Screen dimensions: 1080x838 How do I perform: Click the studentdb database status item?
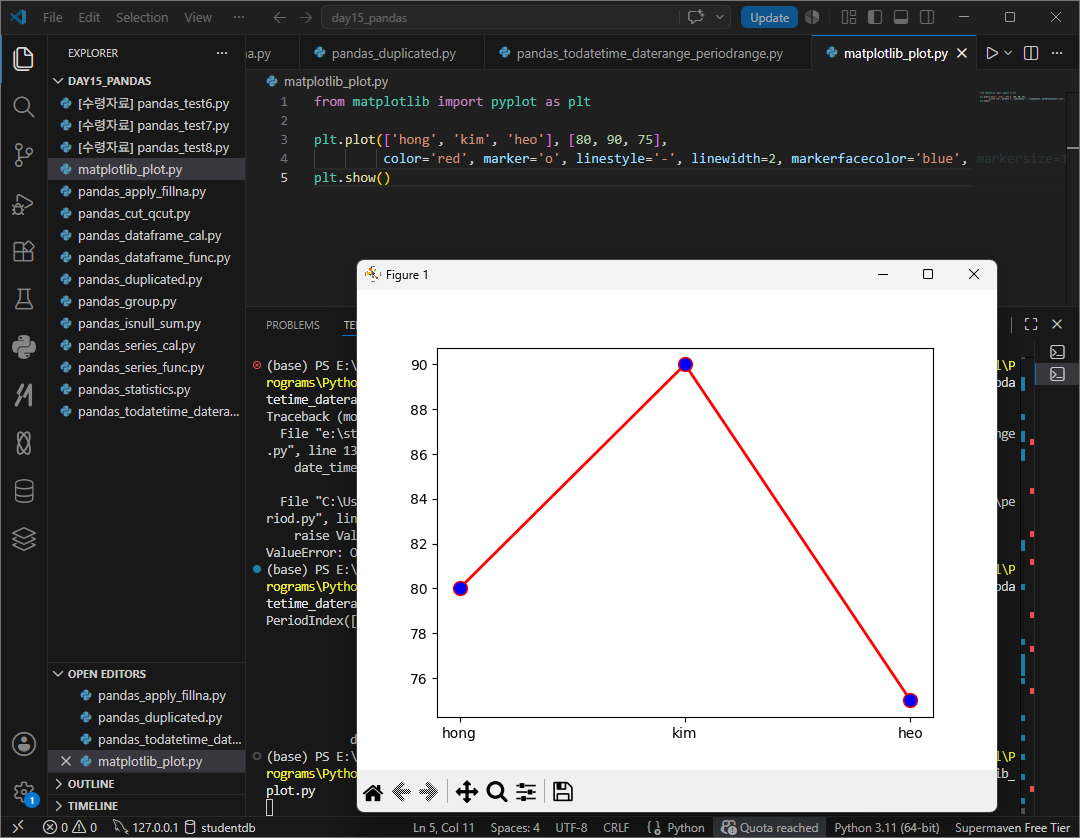click(x=220, y=828)
